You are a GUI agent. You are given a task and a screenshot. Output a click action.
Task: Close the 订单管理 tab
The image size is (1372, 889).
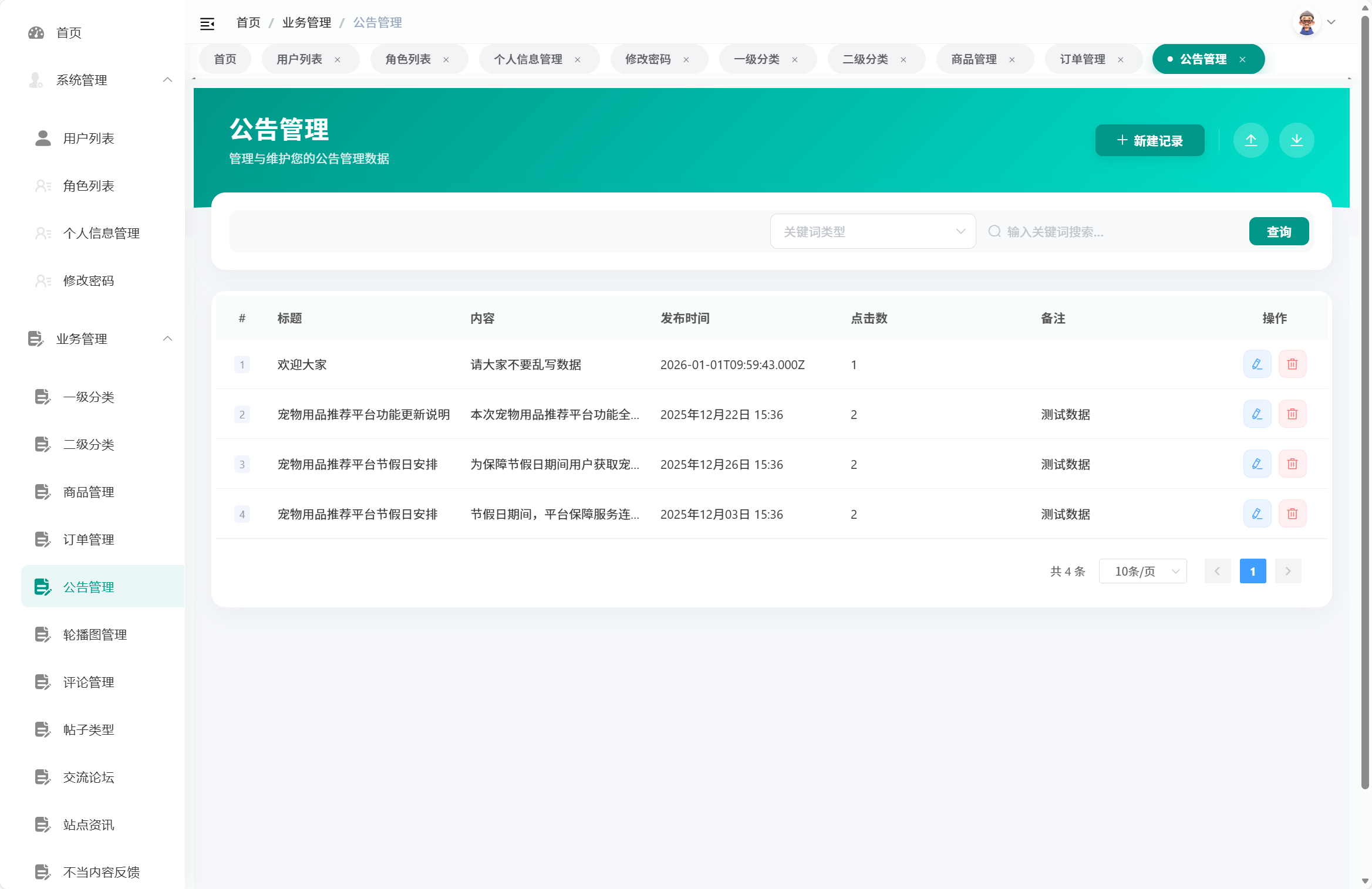click(1121, 59)
